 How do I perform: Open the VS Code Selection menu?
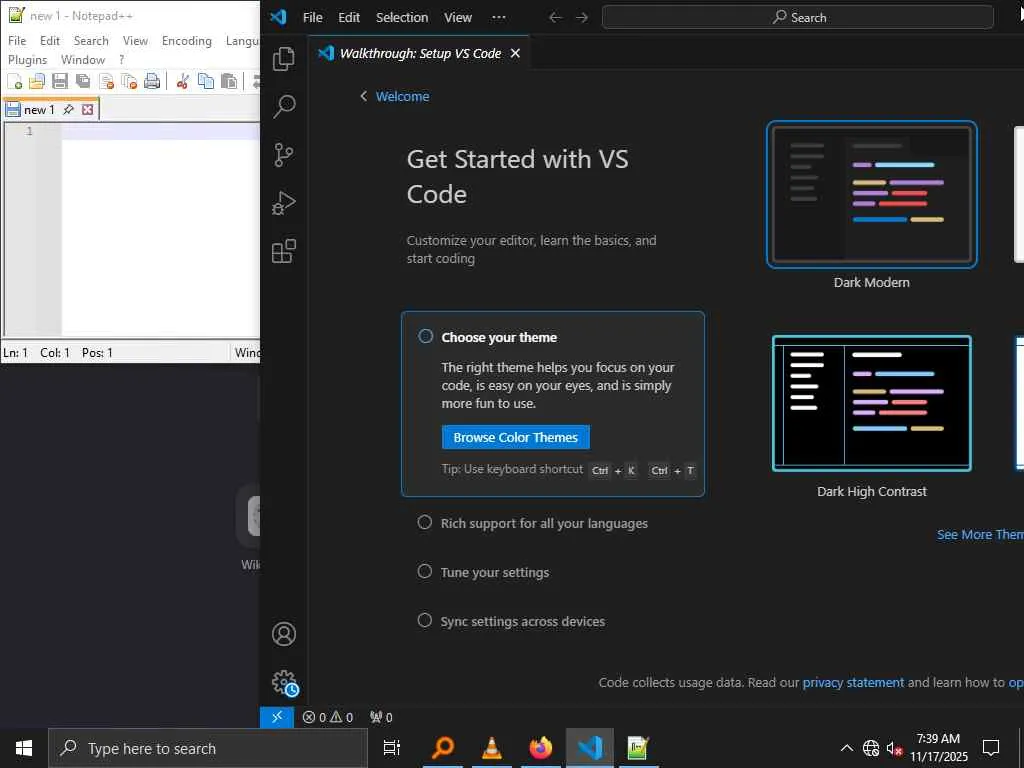(402, 18)
